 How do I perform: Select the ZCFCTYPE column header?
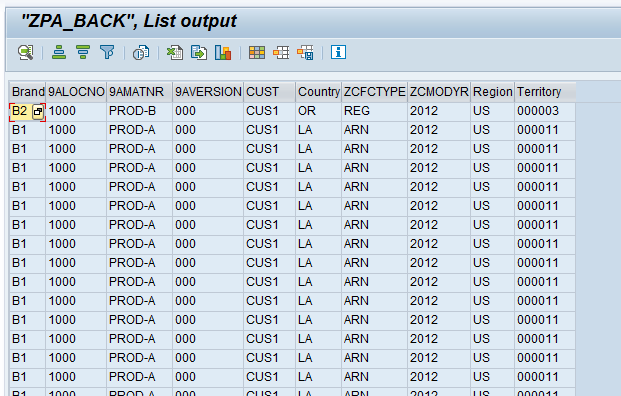tap(374, 92)
